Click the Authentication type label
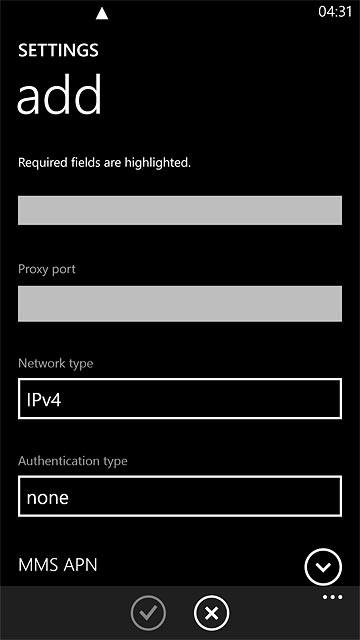The width and height of the screenshot is (360, 640). coord(73,461)
